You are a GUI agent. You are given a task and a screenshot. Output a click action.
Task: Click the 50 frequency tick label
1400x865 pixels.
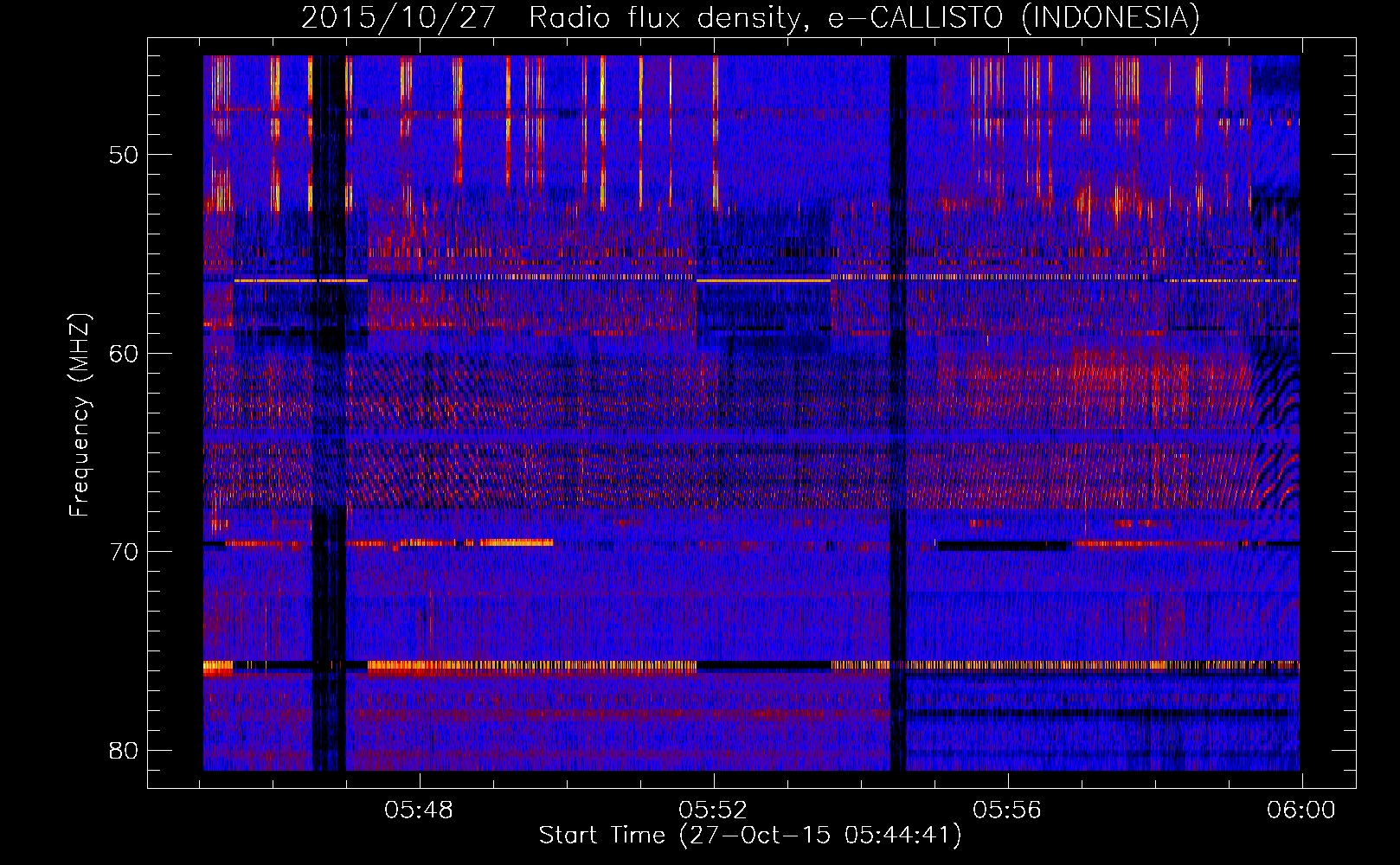tap(125, 156)
